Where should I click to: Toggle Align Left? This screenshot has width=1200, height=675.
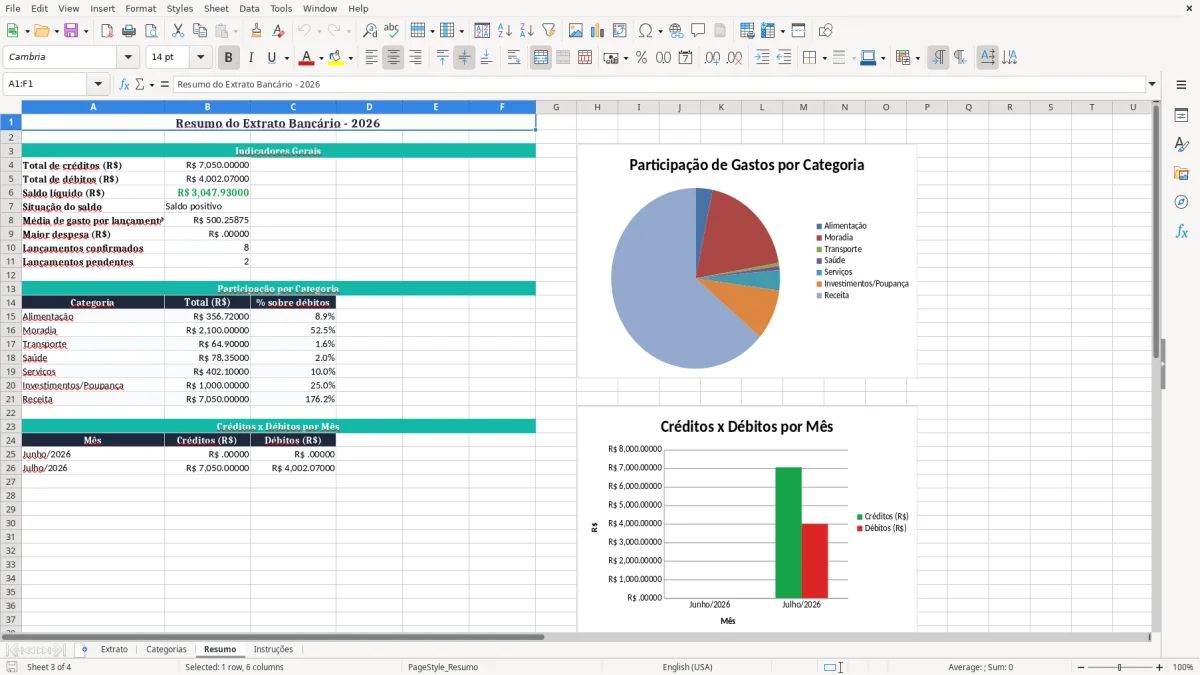point(371,58)
